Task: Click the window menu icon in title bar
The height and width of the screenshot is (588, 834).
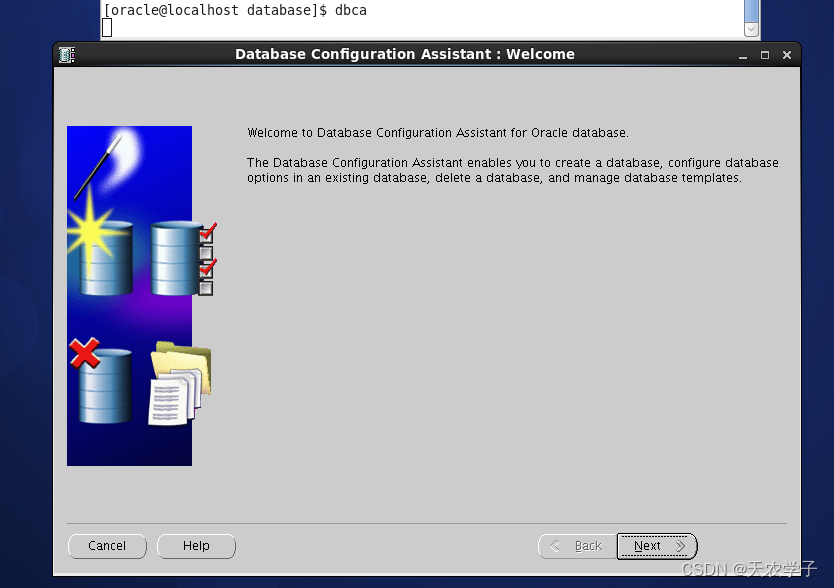Action: [67, 54]
